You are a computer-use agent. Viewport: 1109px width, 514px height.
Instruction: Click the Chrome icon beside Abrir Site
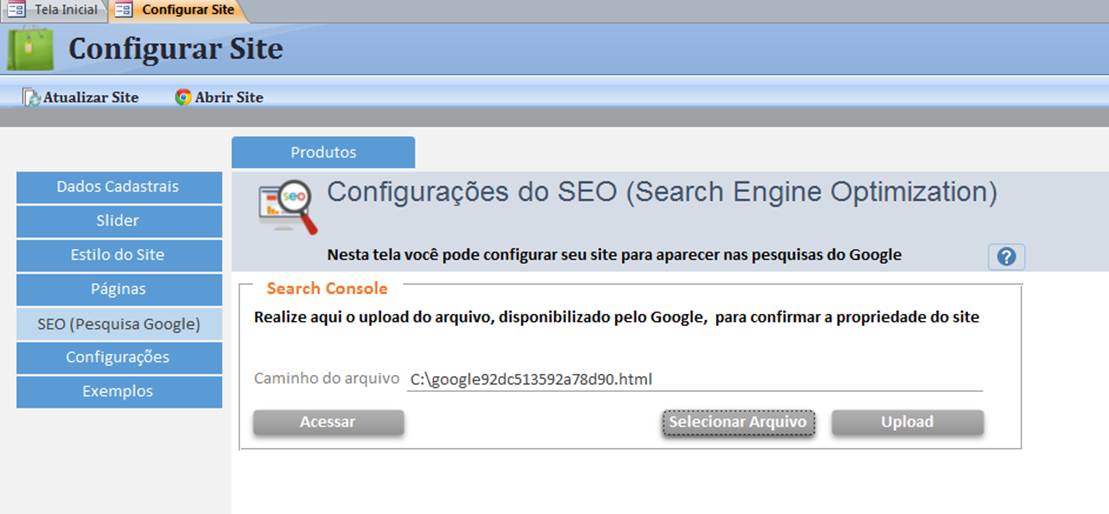point(183,98)
